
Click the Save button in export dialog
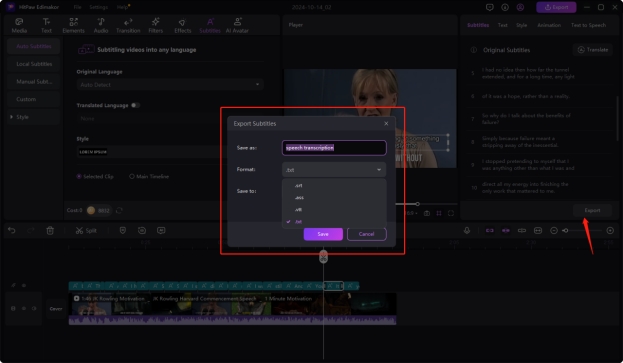pos(323,234)
